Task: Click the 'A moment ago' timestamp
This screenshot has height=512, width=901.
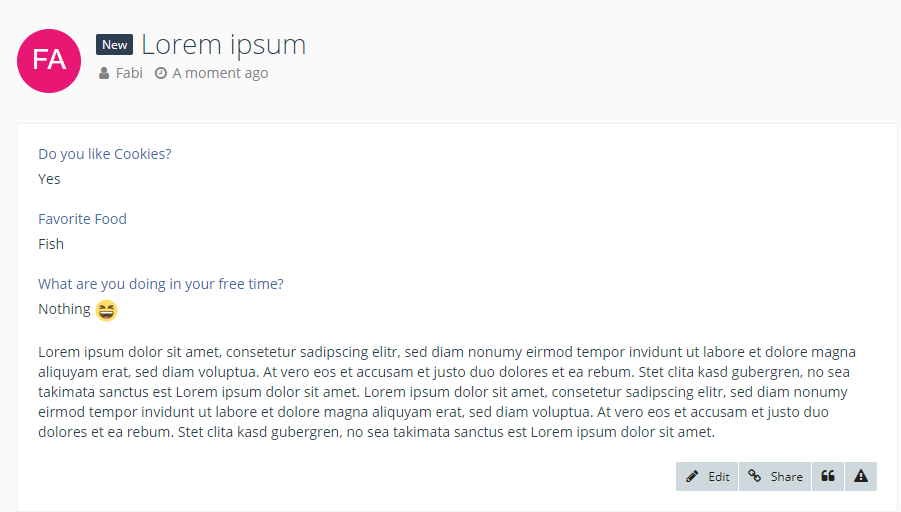Action: (220, 73)
